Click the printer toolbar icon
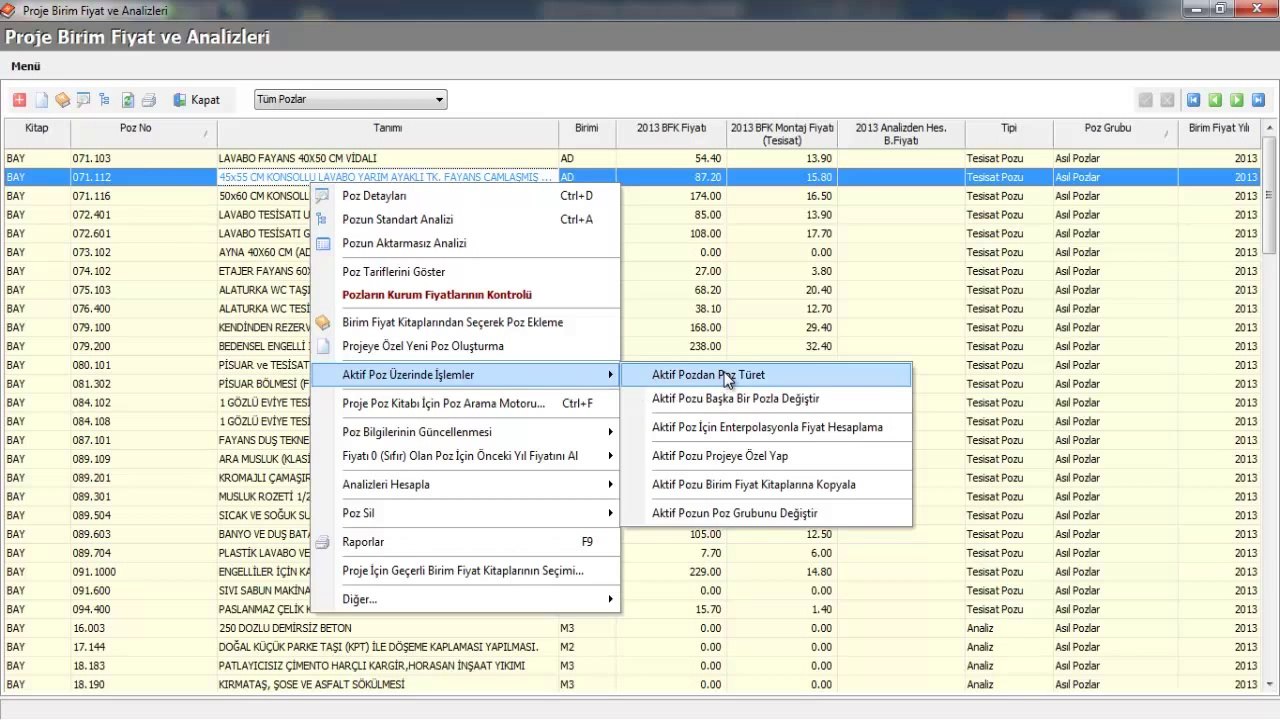 148,100
